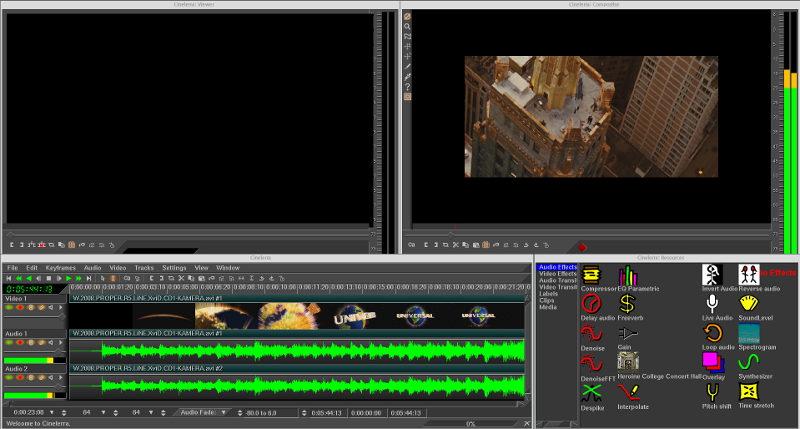The image size is (800, 429).
Task: Select the Live Audio microphone icon
Action: (x=712, y=304)
